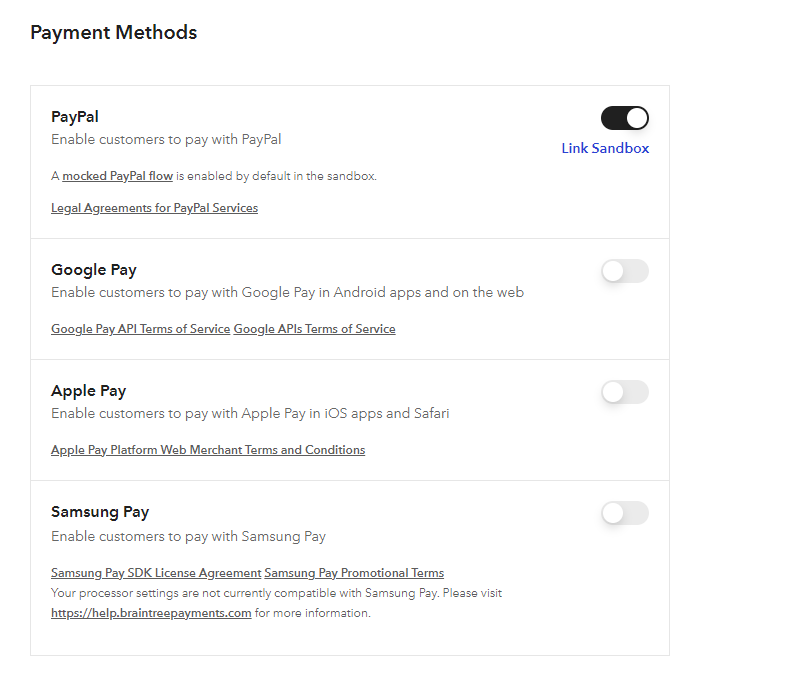The height and width of the screenshot is (699, 802).
Task: Enable the Google Pay toggle
Action: click(625, 271)
